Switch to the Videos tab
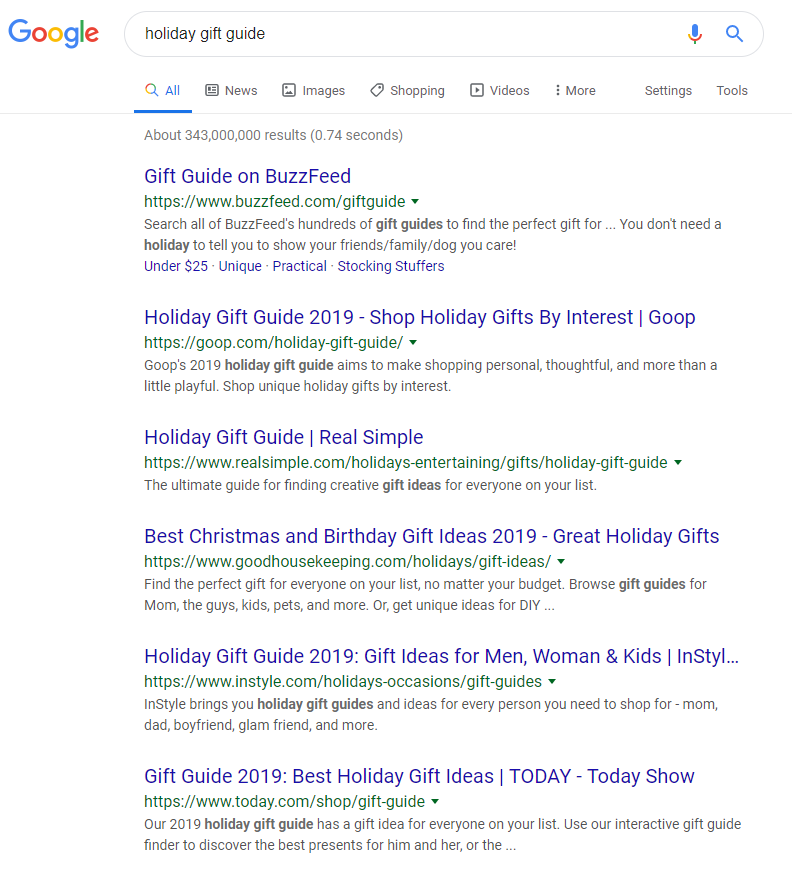This screenshot has width=792, height=870. [500, 91]
